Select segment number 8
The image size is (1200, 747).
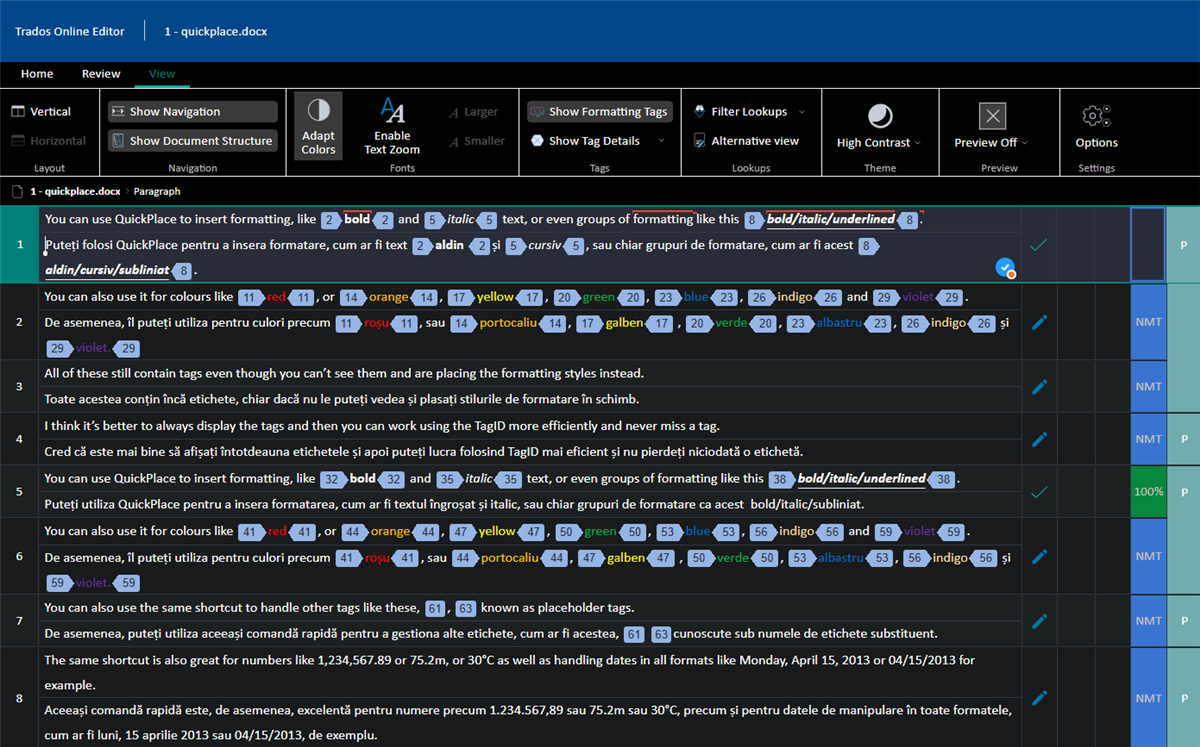19,698
